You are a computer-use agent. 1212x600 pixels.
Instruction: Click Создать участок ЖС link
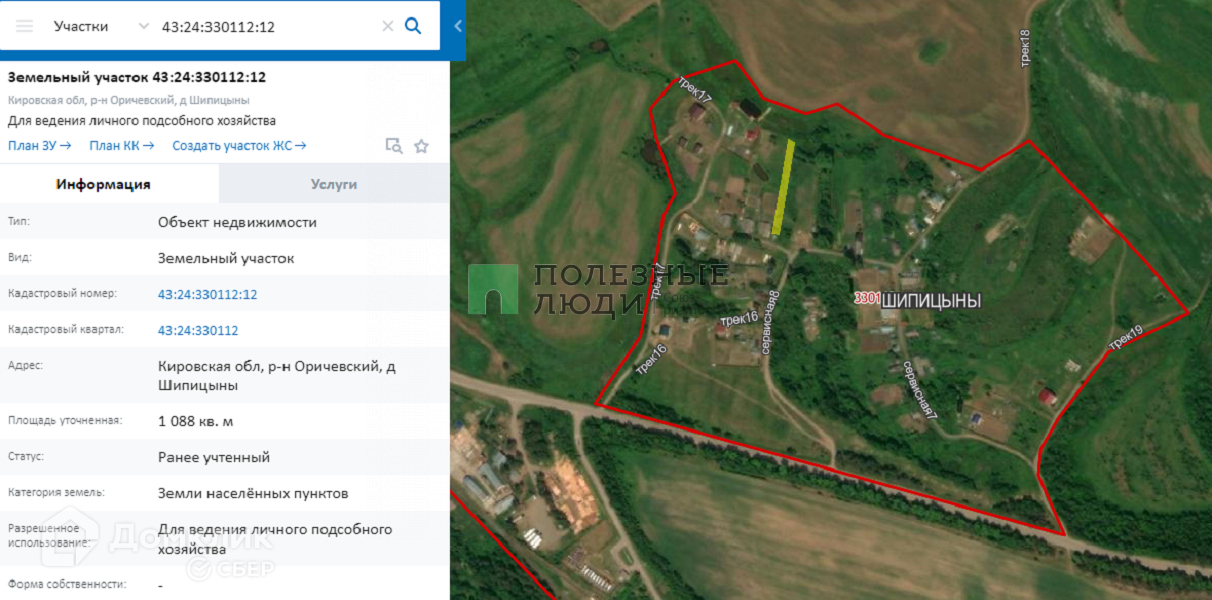[239, 146]
